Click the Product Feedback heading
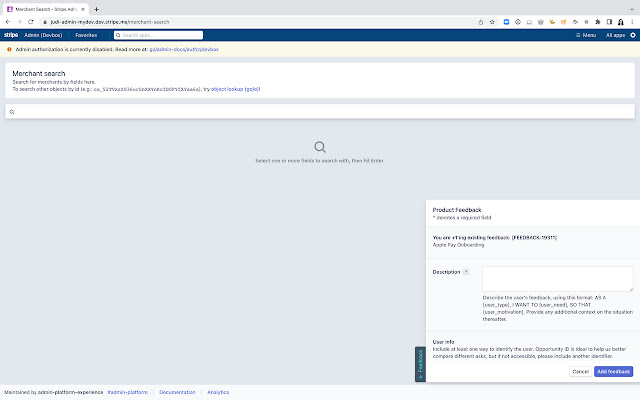640x400 pixels. pyautogui.click(x=457, y=210)
